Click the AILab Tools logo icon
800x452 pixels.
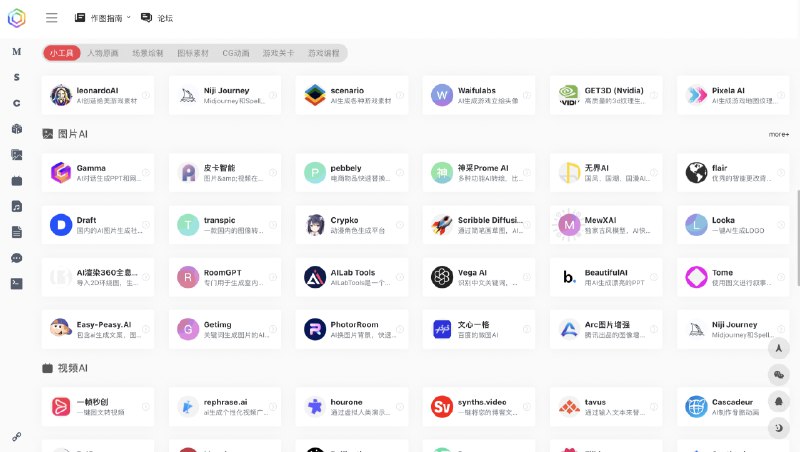pyautogui.click(x=315, y=277)
